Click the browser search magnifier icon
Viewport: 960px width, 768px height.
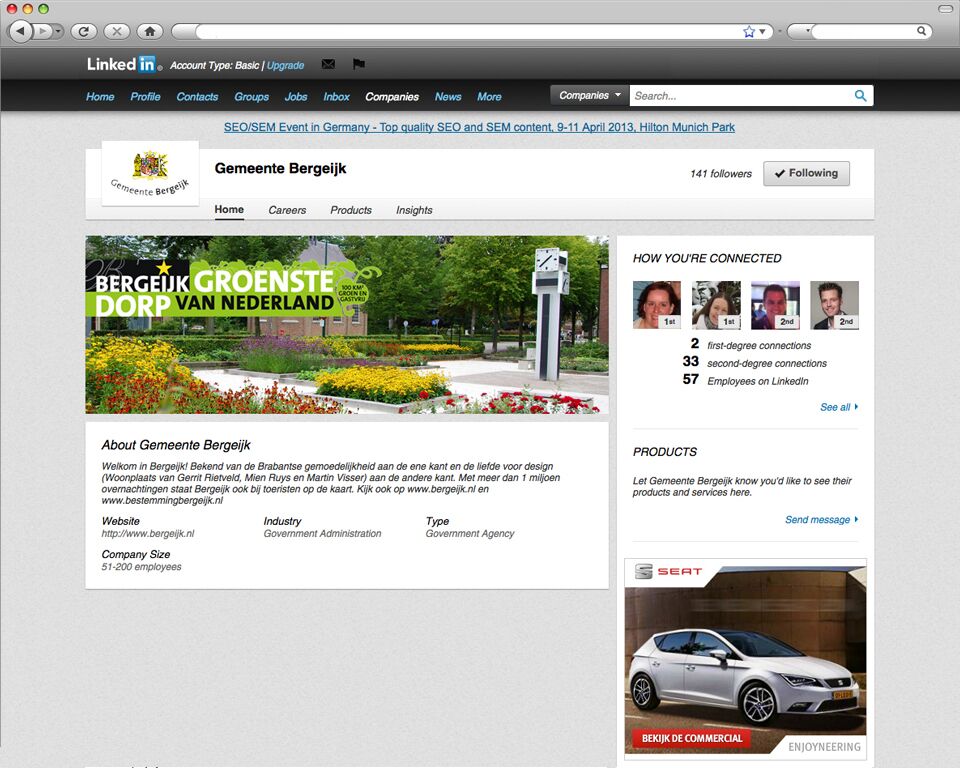point(921,31)
